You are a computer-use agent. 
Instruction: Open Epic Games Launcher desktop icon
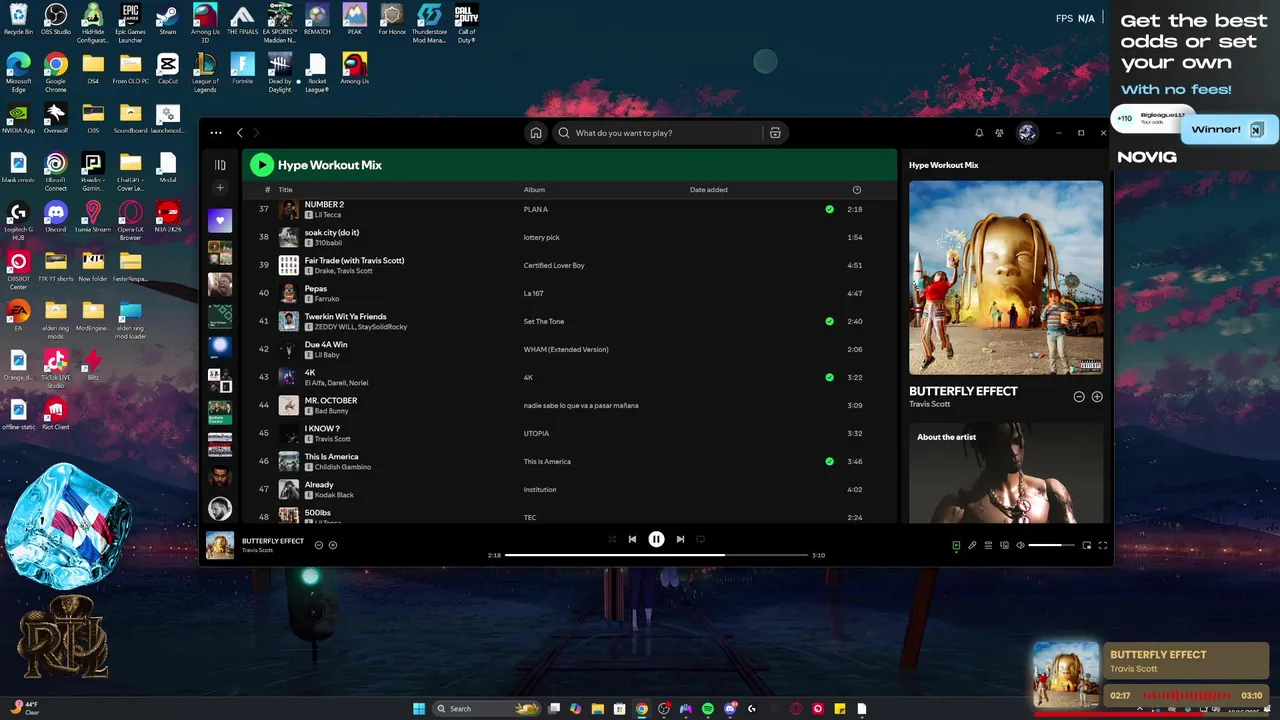[130, 22]
